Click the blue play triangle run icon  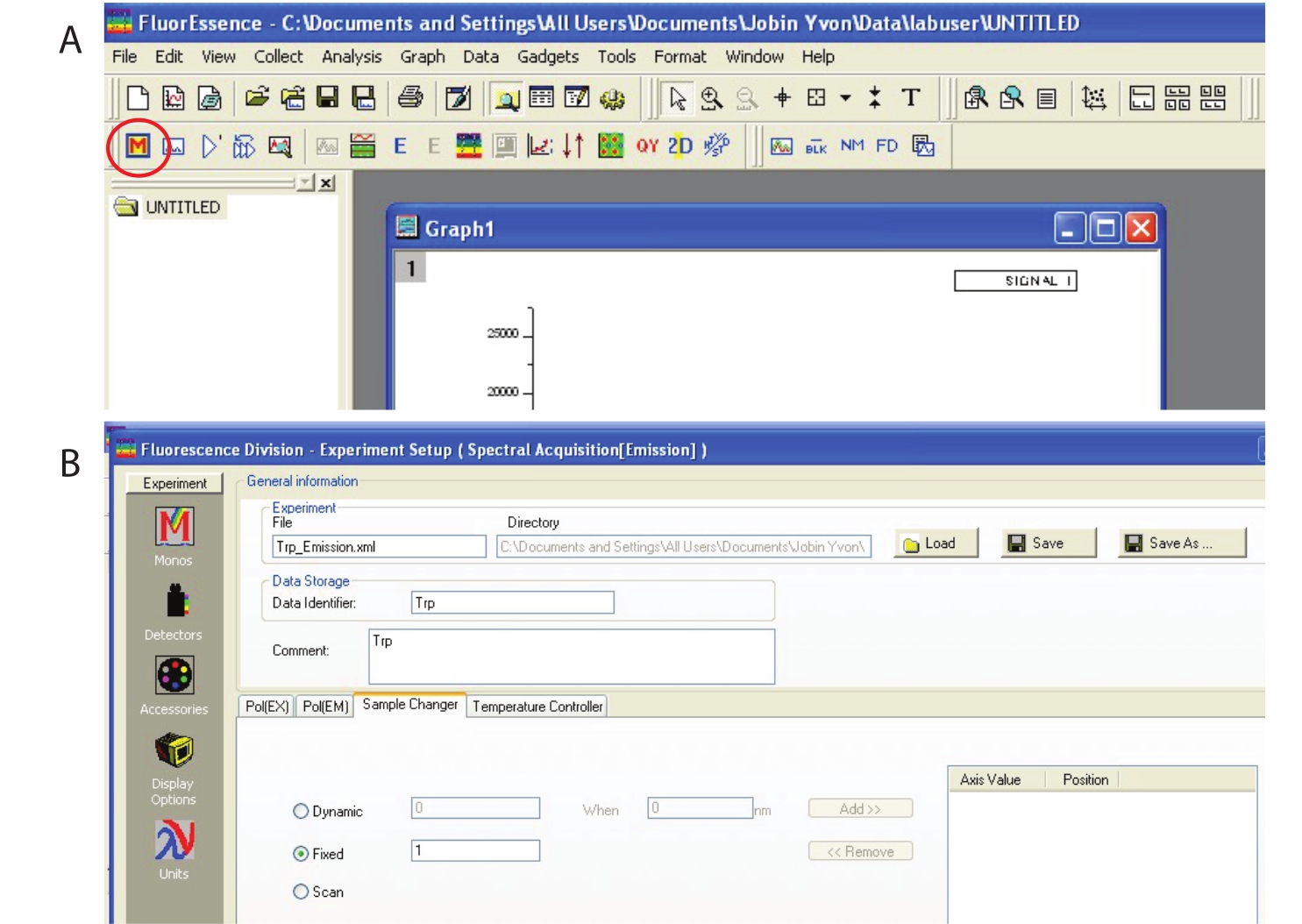(210, 146)
